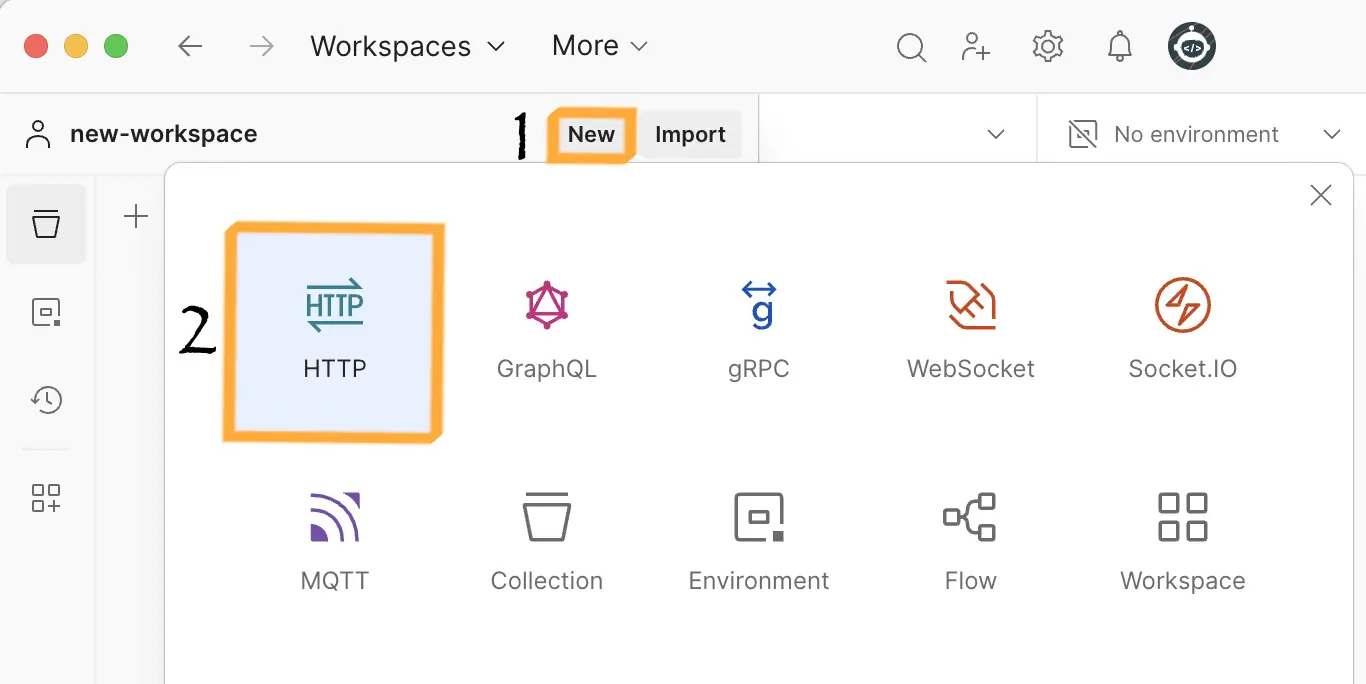Screen dimensions: 1366x684
Task: Open History in the sidebar
Action: 46,400
